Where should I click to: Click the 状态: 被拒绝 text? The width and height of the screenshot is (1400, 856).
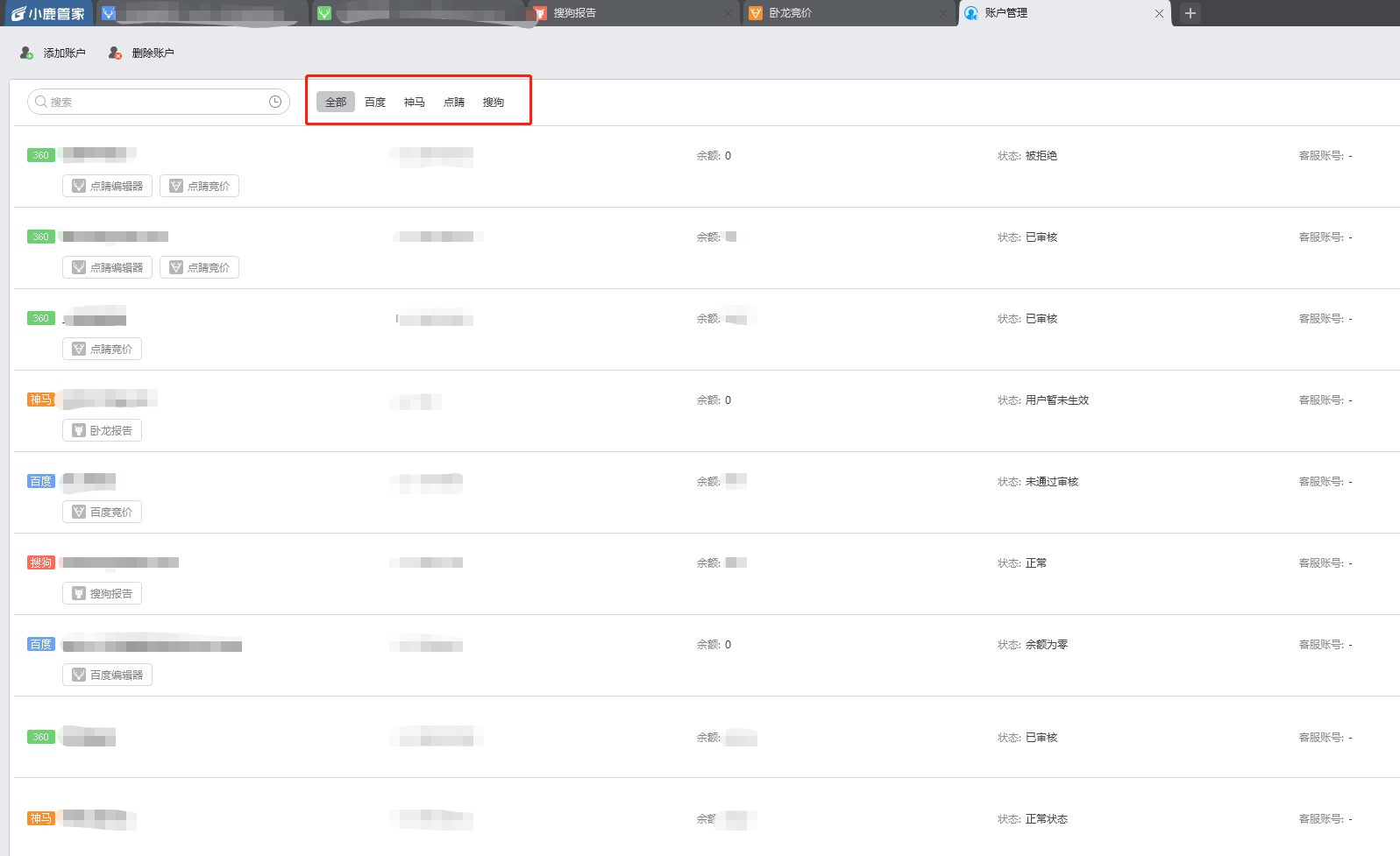point(1027,156)
